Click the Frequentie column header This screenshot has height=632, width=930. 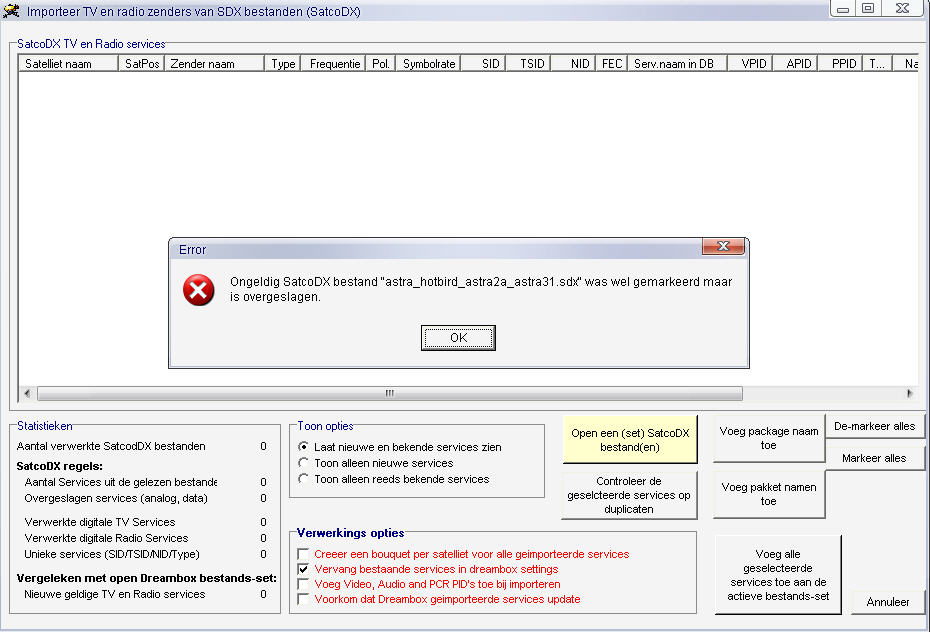[334, 63]
